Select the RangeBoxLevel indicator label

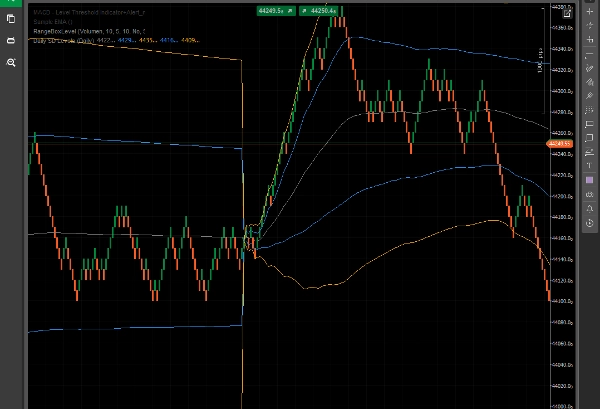(x=89, y=31)
